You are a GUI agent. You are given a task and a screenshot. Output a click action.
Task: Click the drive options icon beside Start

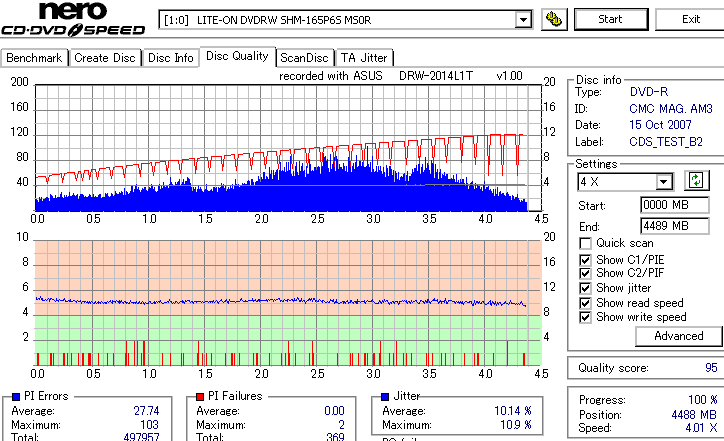click(554, 19)
